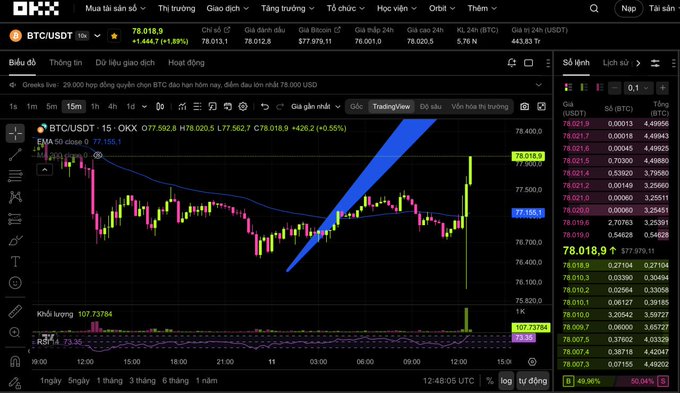Hide MA 200 indicator with eye icon

(x=98, y=155)
